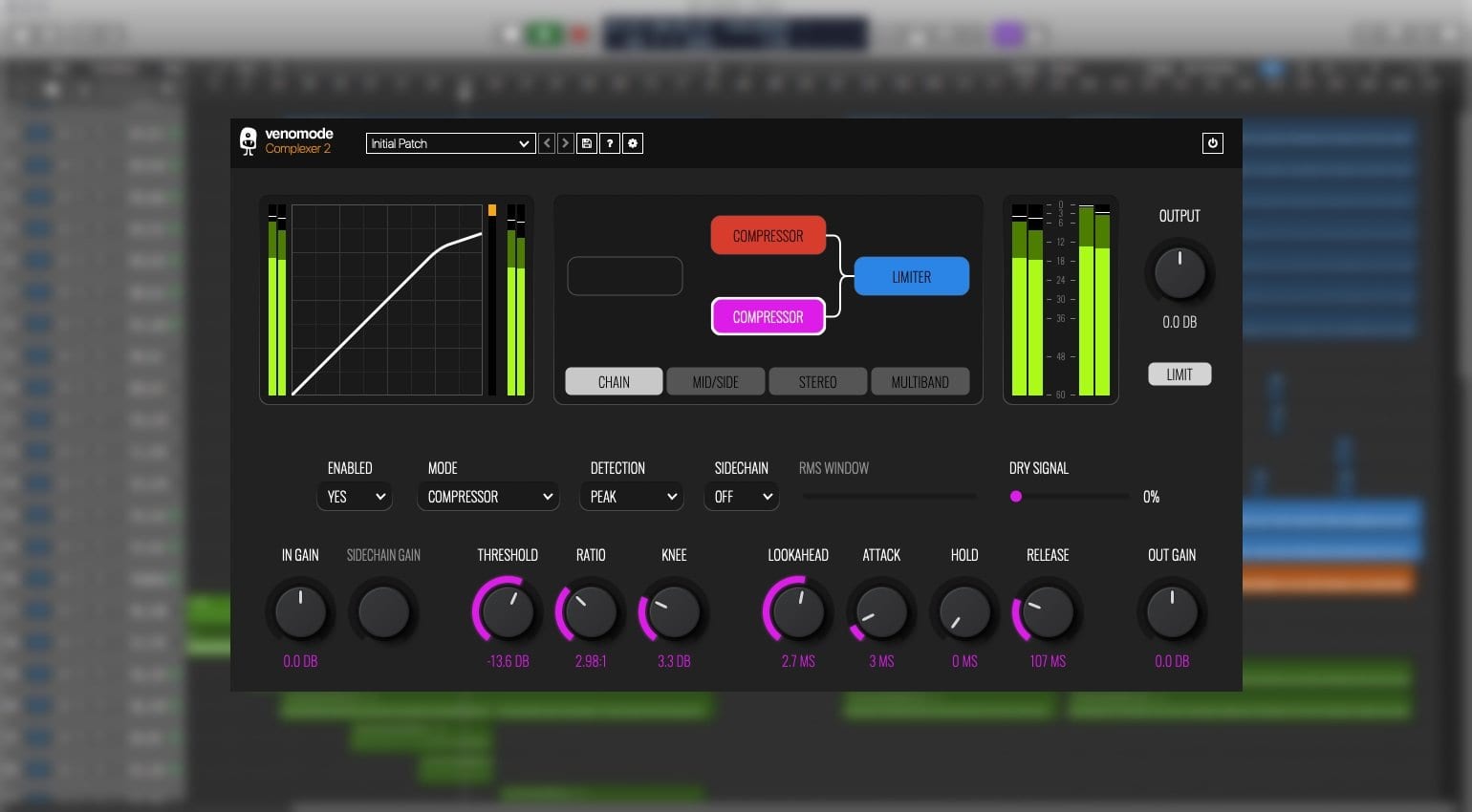Set ENABLED to YES via its selector
Screen dimensions: 1472x812
(354, 496)
